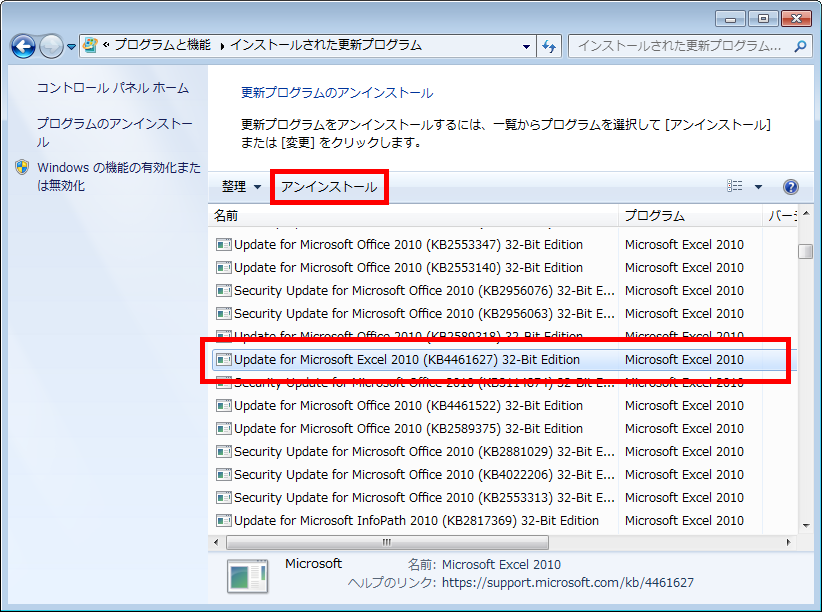Refresh the installed updates list
This screenshot has height=612, width=822.
coord(549,46)
